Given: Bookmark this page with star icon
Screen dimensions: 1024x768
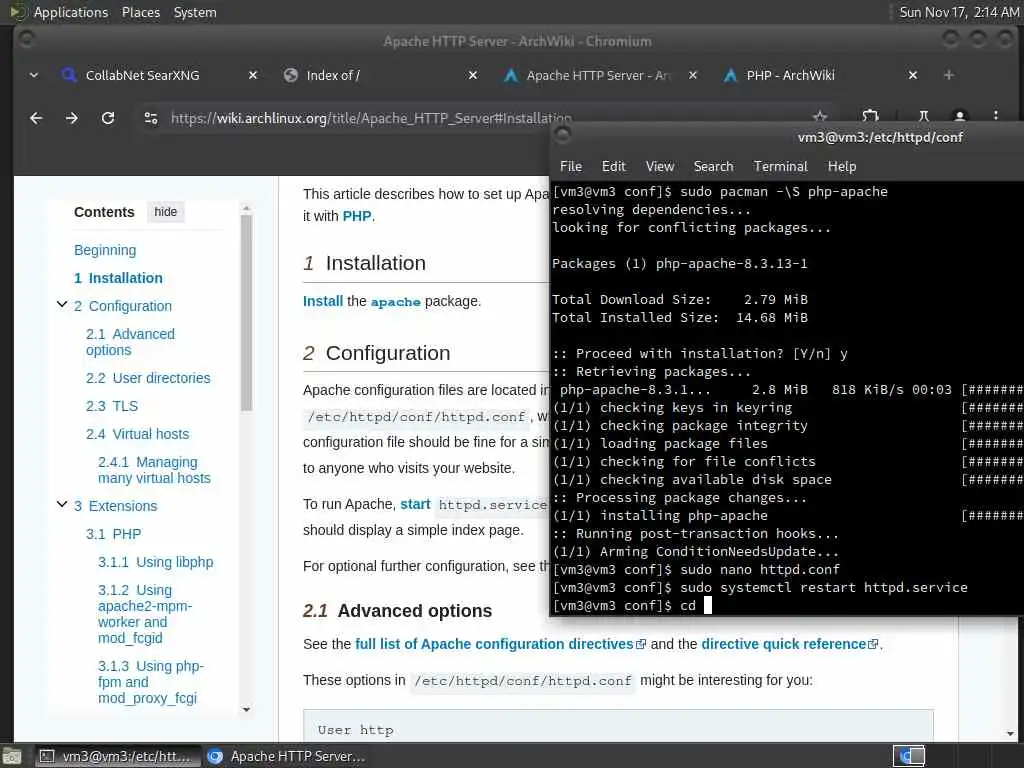Looking at the screenshot, I should (820, 117).
